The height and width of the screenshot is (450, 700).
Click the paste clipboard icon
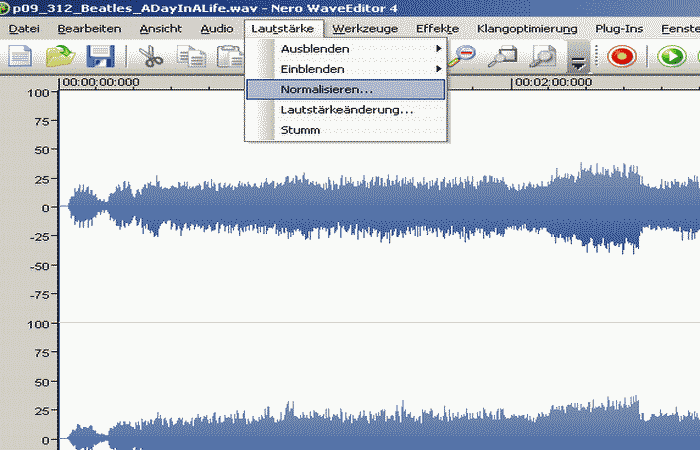[x=228, y=57]
